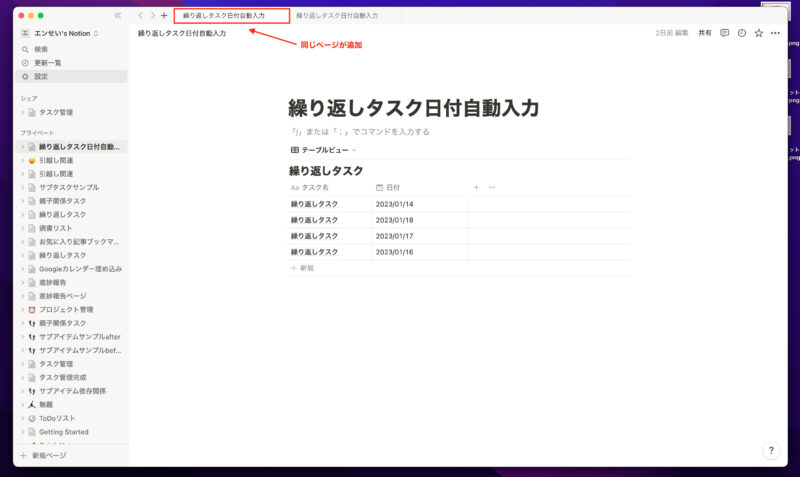Open task name in the 2023/01/16 row

point(314,252)
